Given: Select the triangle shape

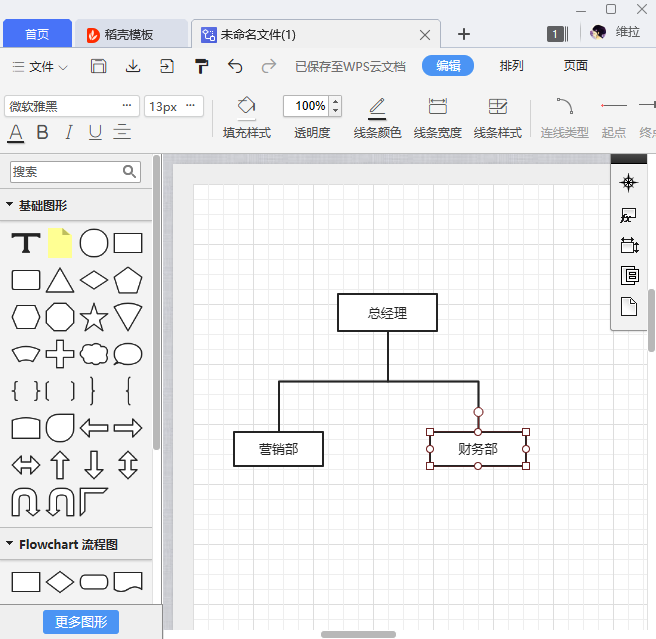Looking at the screenshot, I should [60, 280].
